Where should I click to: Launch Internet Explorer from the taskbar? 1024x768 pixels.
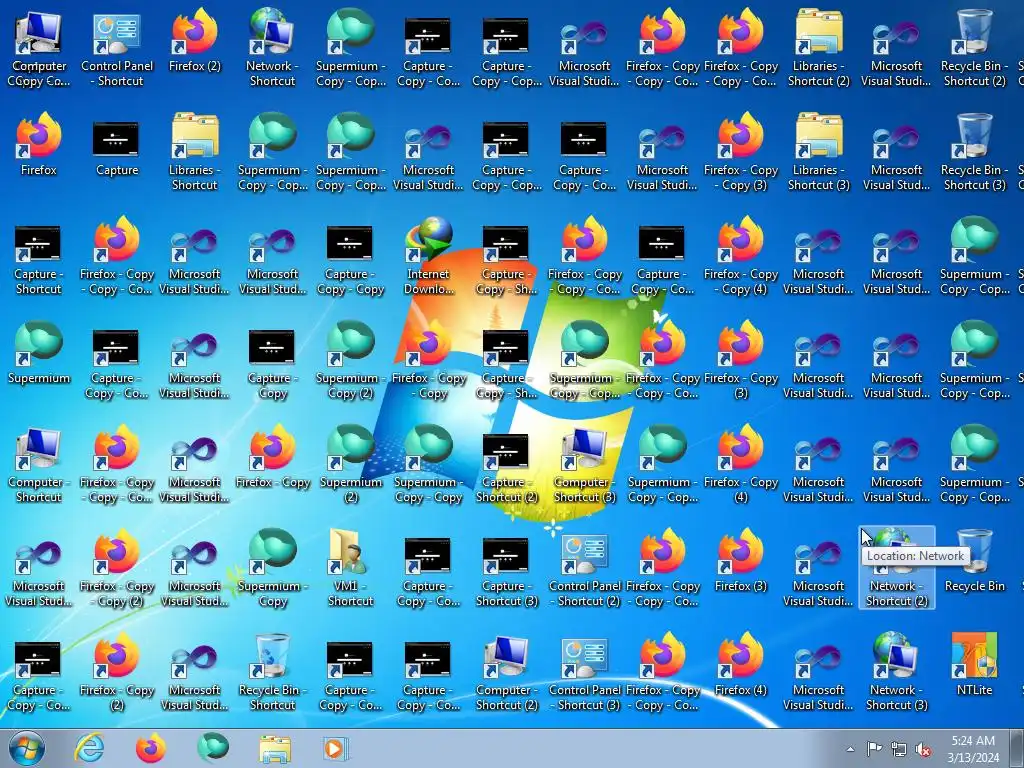pos(89,748)
